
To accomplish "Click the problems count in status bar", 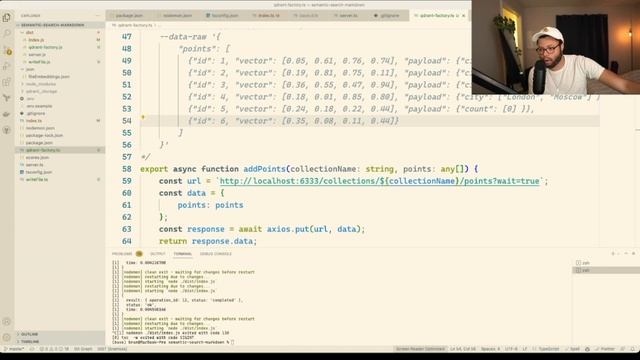I will pyautogui.click(x=54, y=349).
